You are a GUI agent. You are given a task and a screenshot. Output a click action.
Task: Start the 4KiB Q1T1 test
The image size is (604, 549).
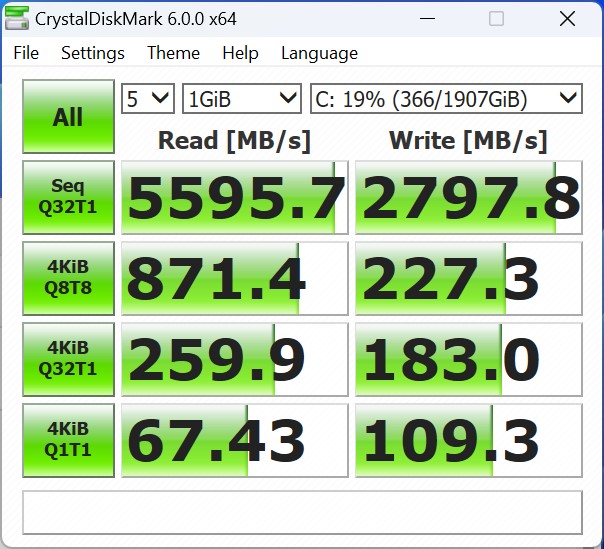[68, 440]
